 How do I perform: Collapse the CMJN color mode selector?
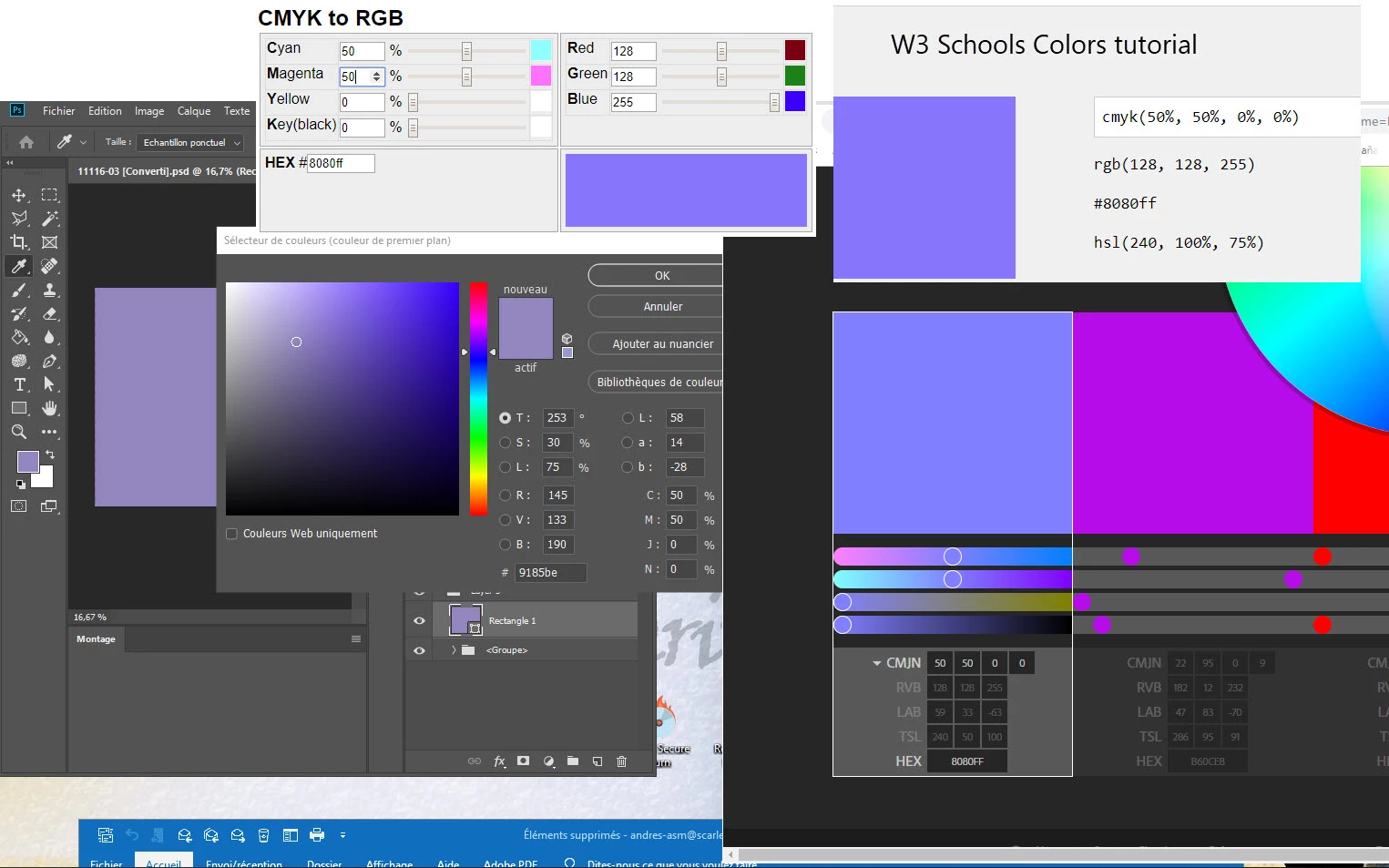click(876, 663)
